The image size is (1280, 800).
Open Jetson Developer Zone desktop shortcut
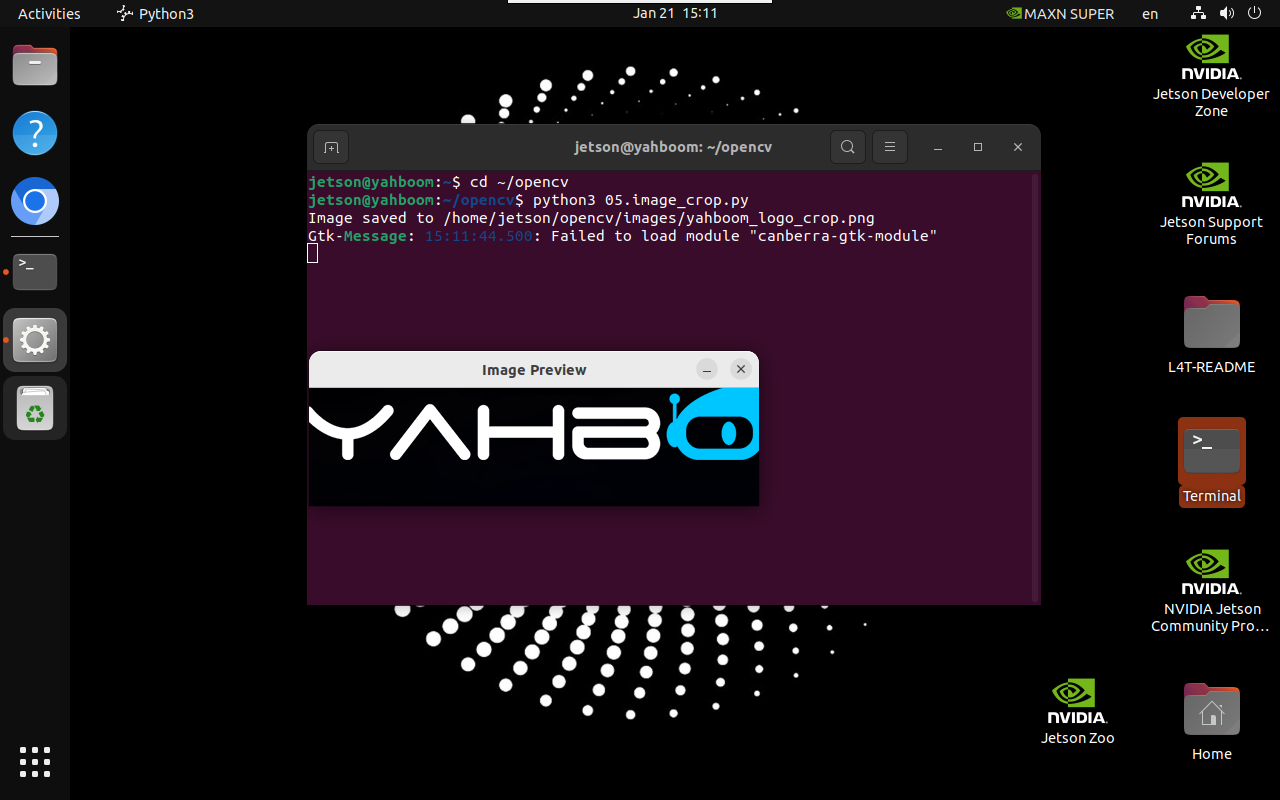coord(1211,77)
